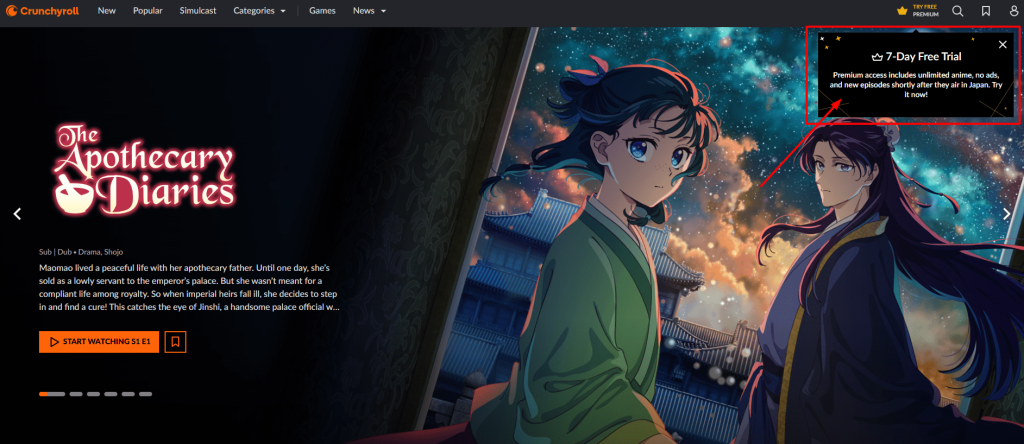Expand the News dropdown

(369, 11)
